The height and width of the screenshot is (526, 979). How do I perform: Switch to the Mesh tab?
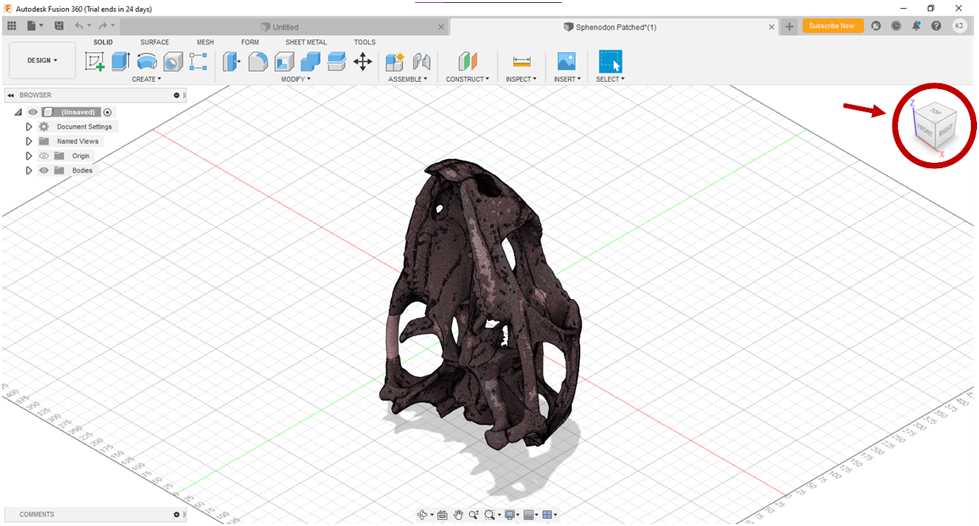tap(205, 42)
